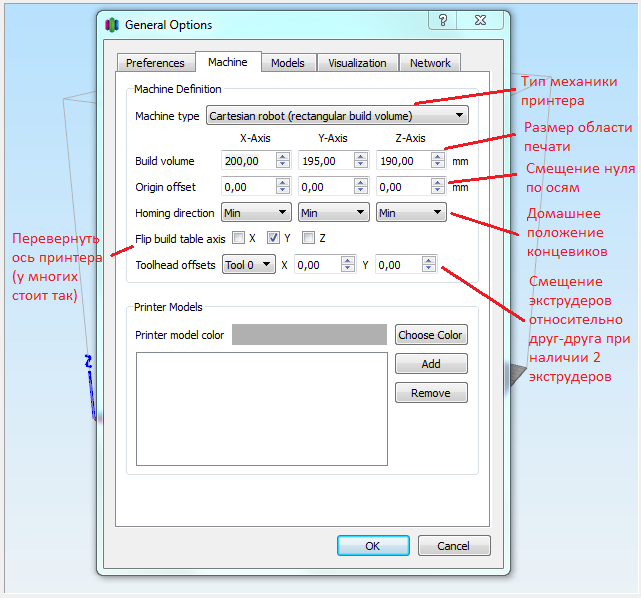Click the help question mark button

click(443, 22)
